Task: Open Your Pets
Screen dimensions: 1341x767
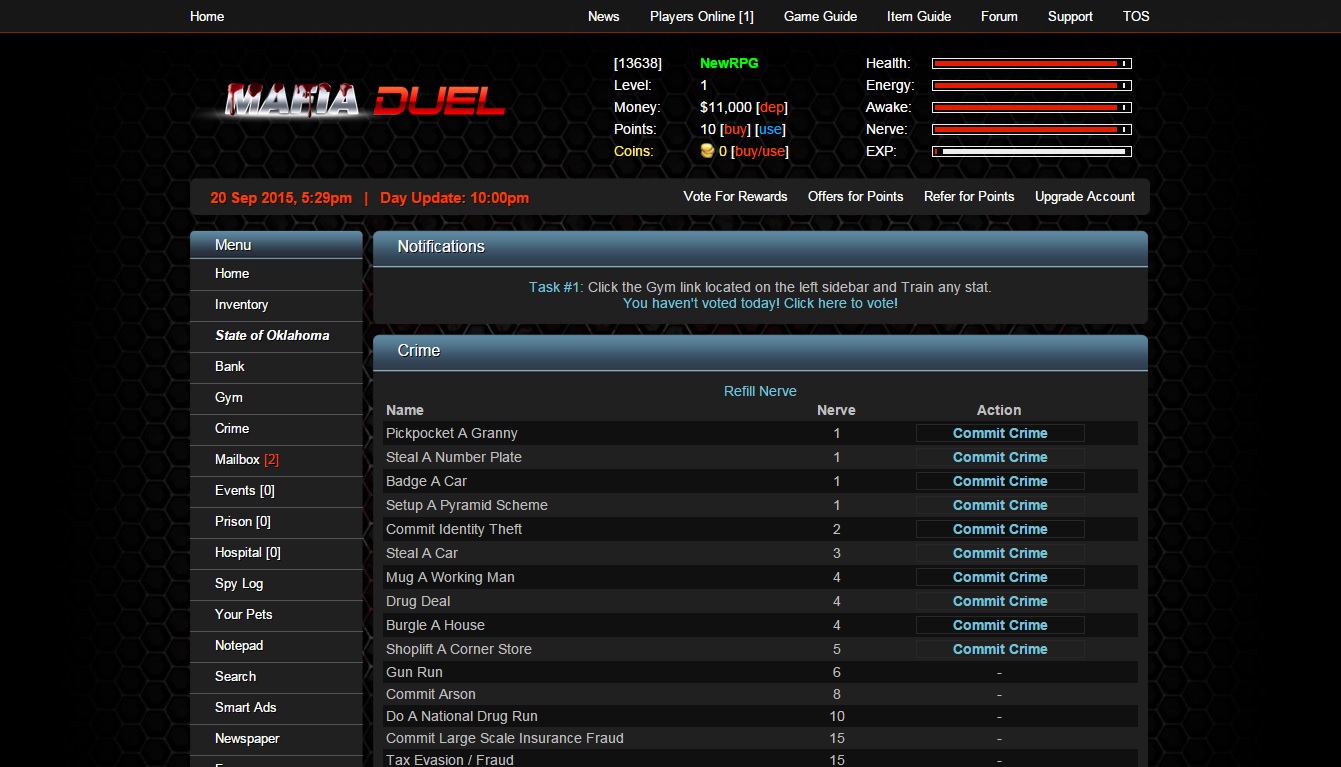Action: coord(276,615)
